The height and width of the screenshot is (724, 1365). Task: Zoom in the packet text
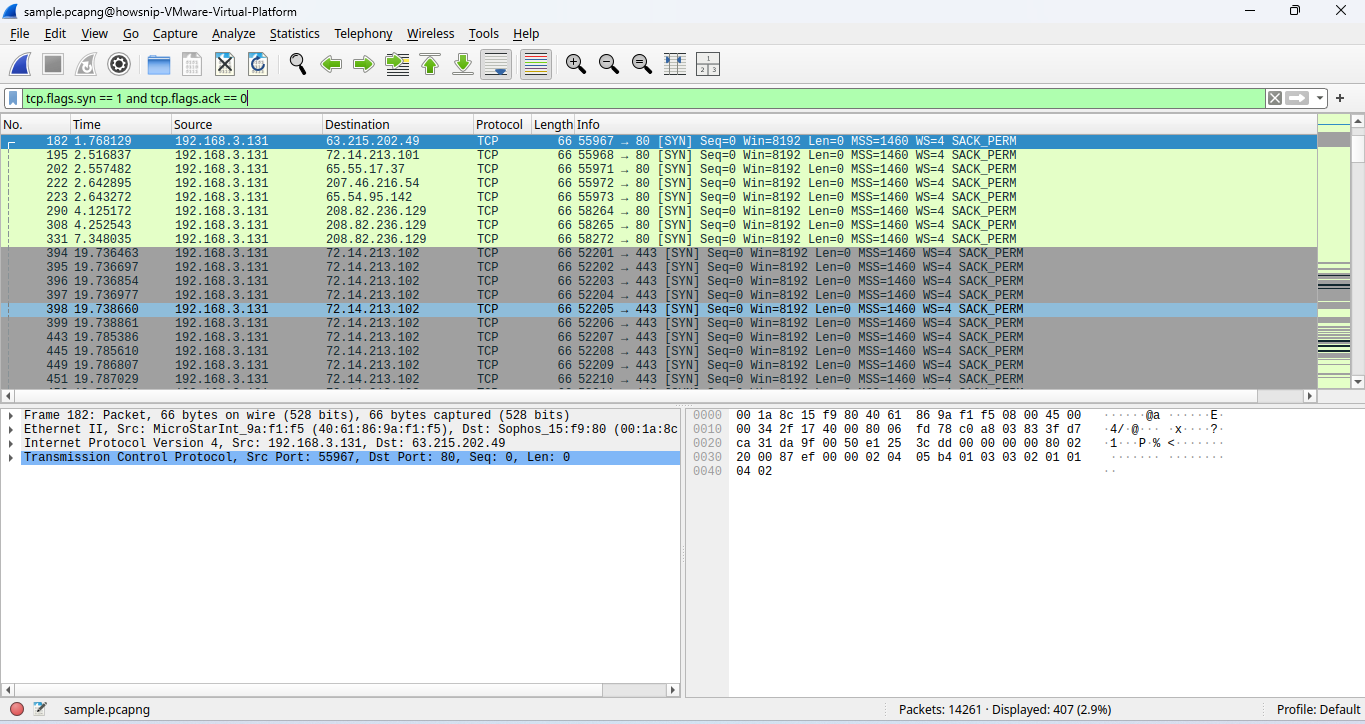click(576, 64)
